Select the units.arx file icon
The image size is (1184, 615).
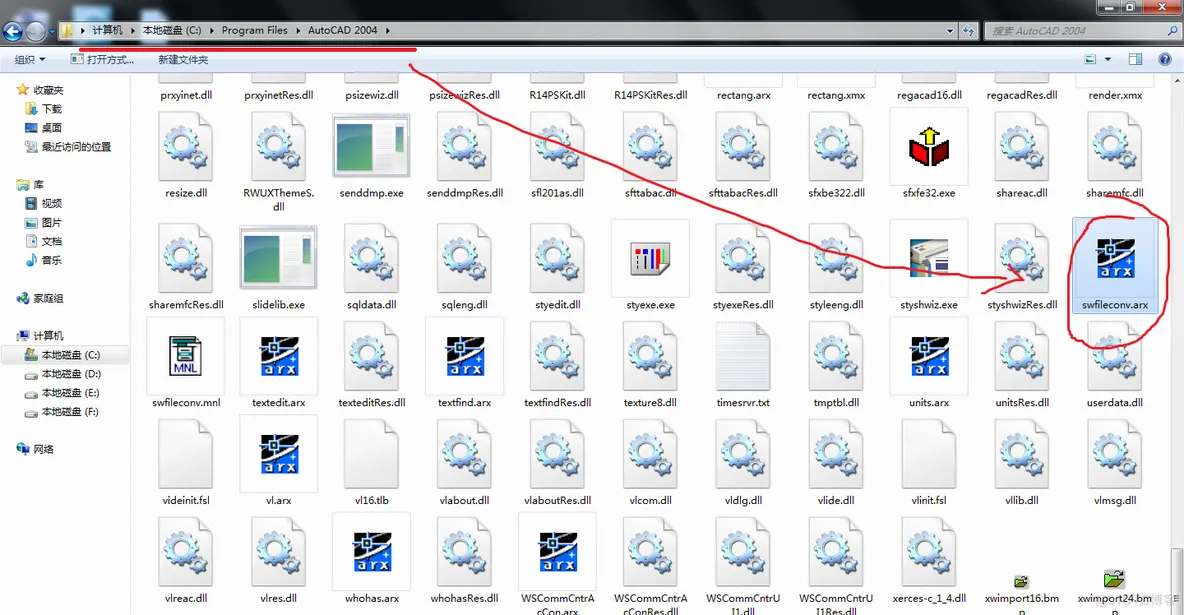click(x=929, y=356)
